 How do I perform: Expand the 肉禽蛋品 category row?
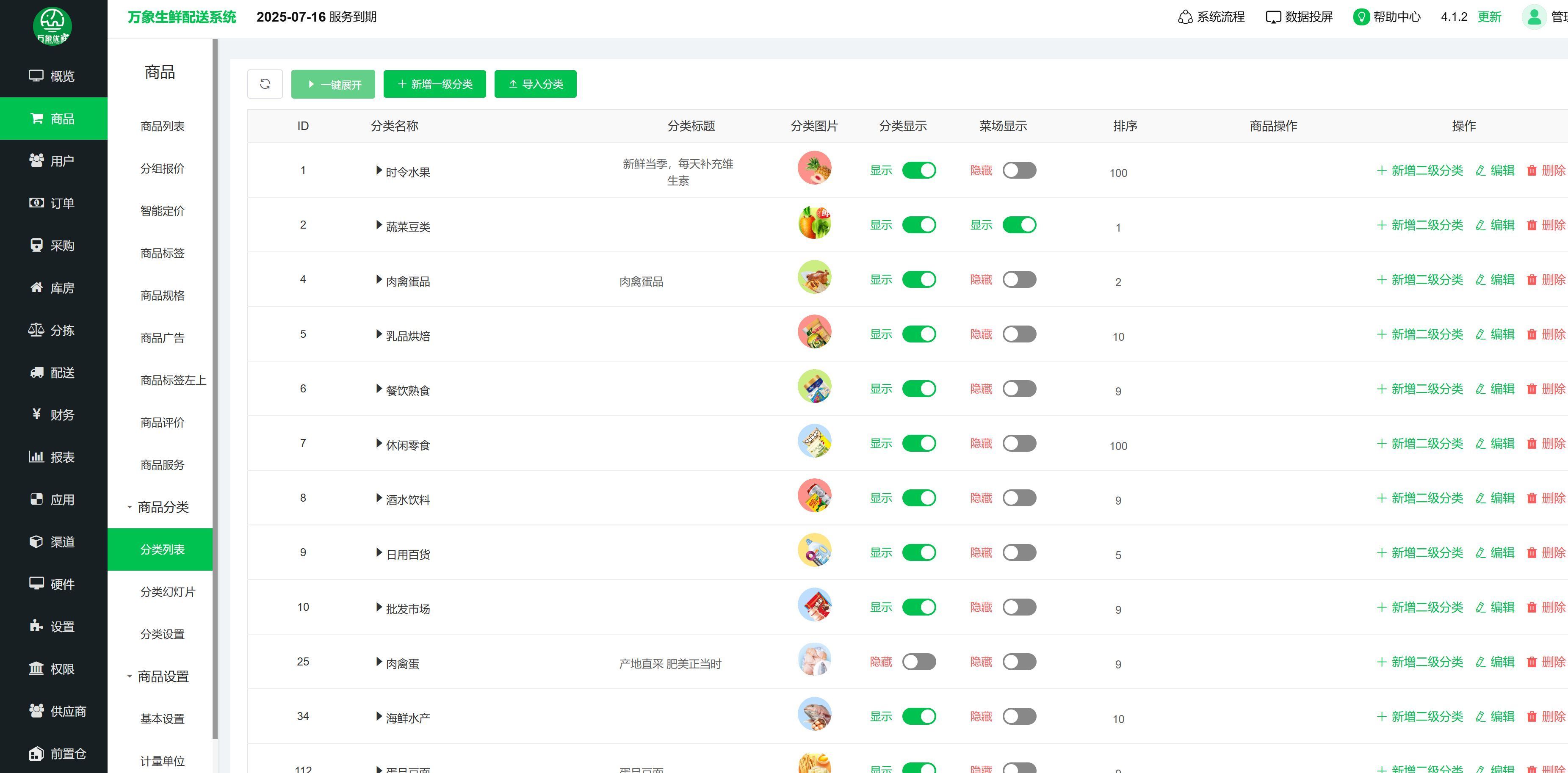click(379, 280)
